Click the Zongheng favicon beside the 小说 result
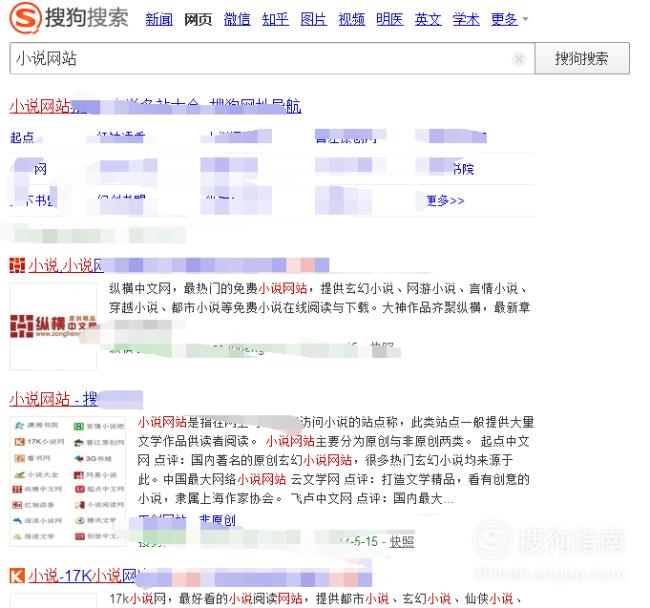Screen dimensions: 650x608 pyautogui.click(x=17, y=265)
